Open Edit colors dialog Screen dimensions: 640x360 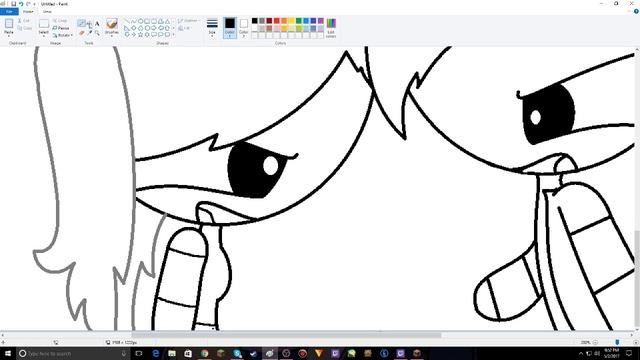[x=331, y=28]
